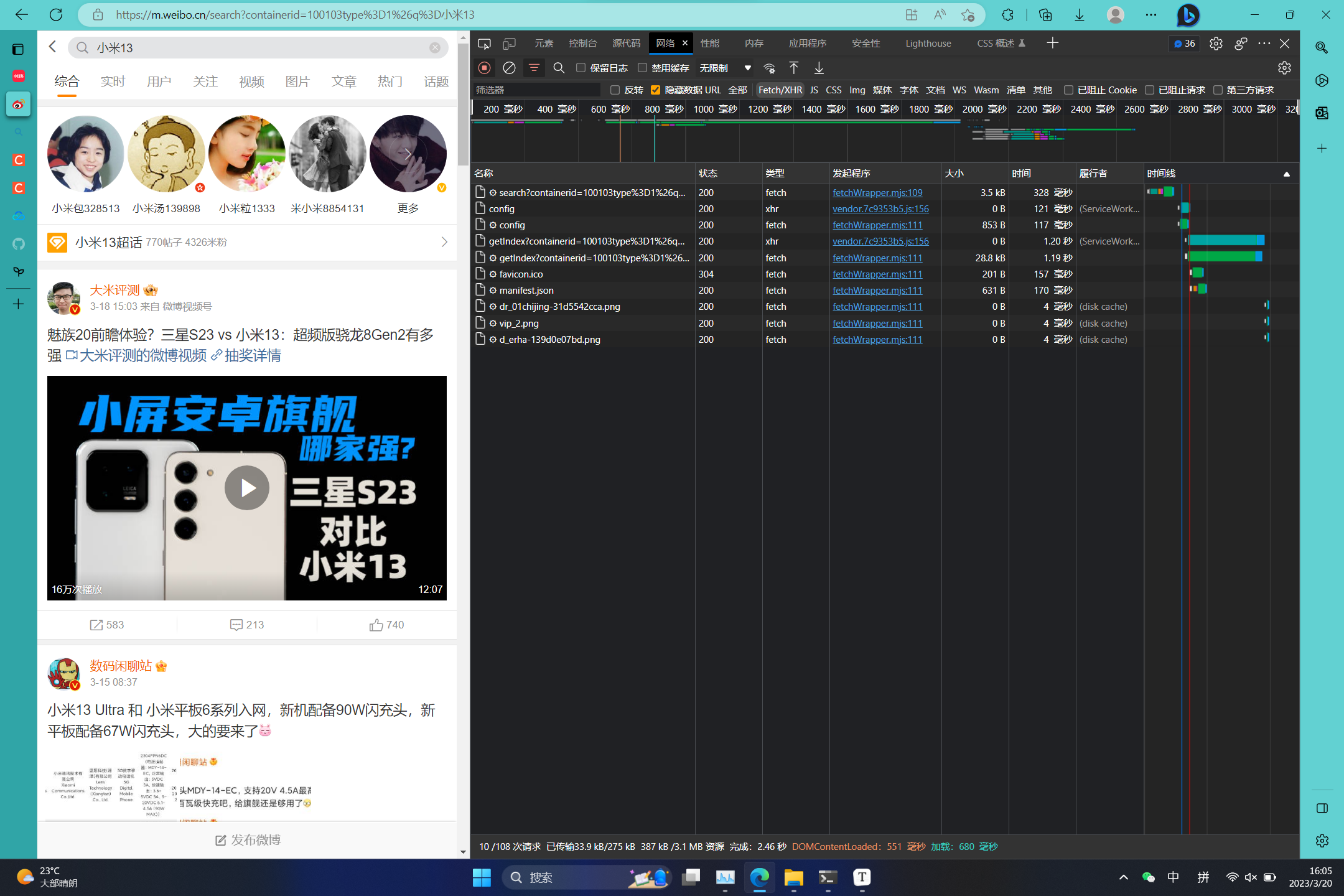Viewport: 1344px width, 896px height.
Task: Sort requests by 类型 column header
Action: (x=795, y=174)
